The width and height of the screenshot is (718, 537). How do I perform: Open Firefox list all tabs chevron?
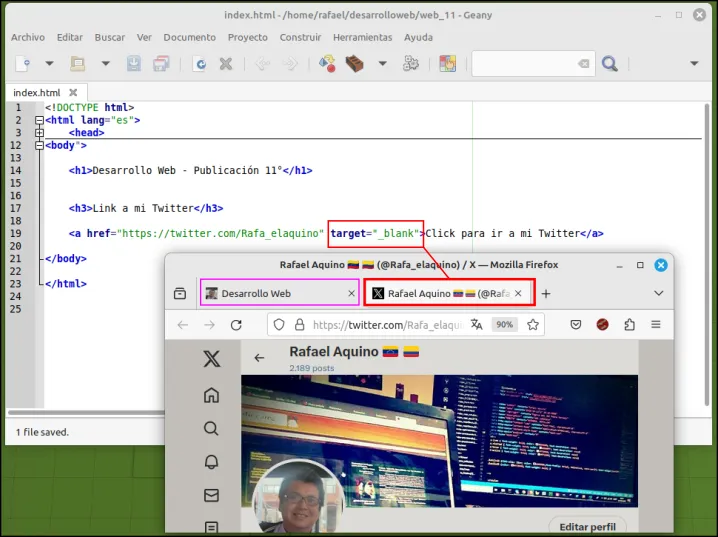tap(658, 293)
